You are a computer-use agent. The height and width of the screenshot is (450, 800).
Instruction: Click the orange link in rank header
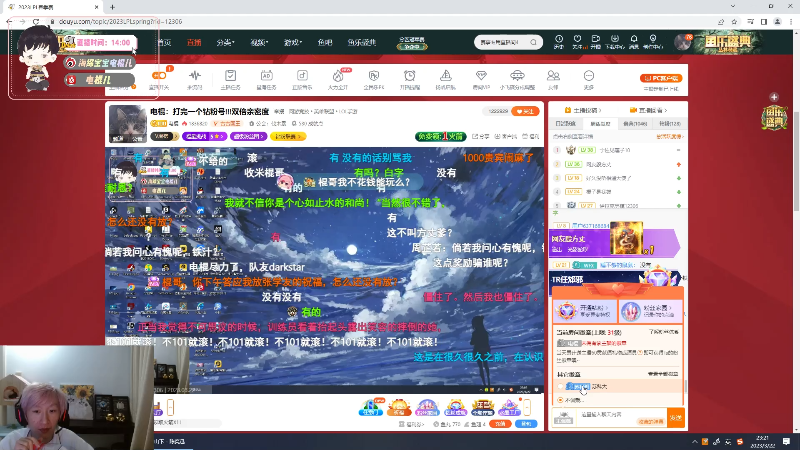669,137
